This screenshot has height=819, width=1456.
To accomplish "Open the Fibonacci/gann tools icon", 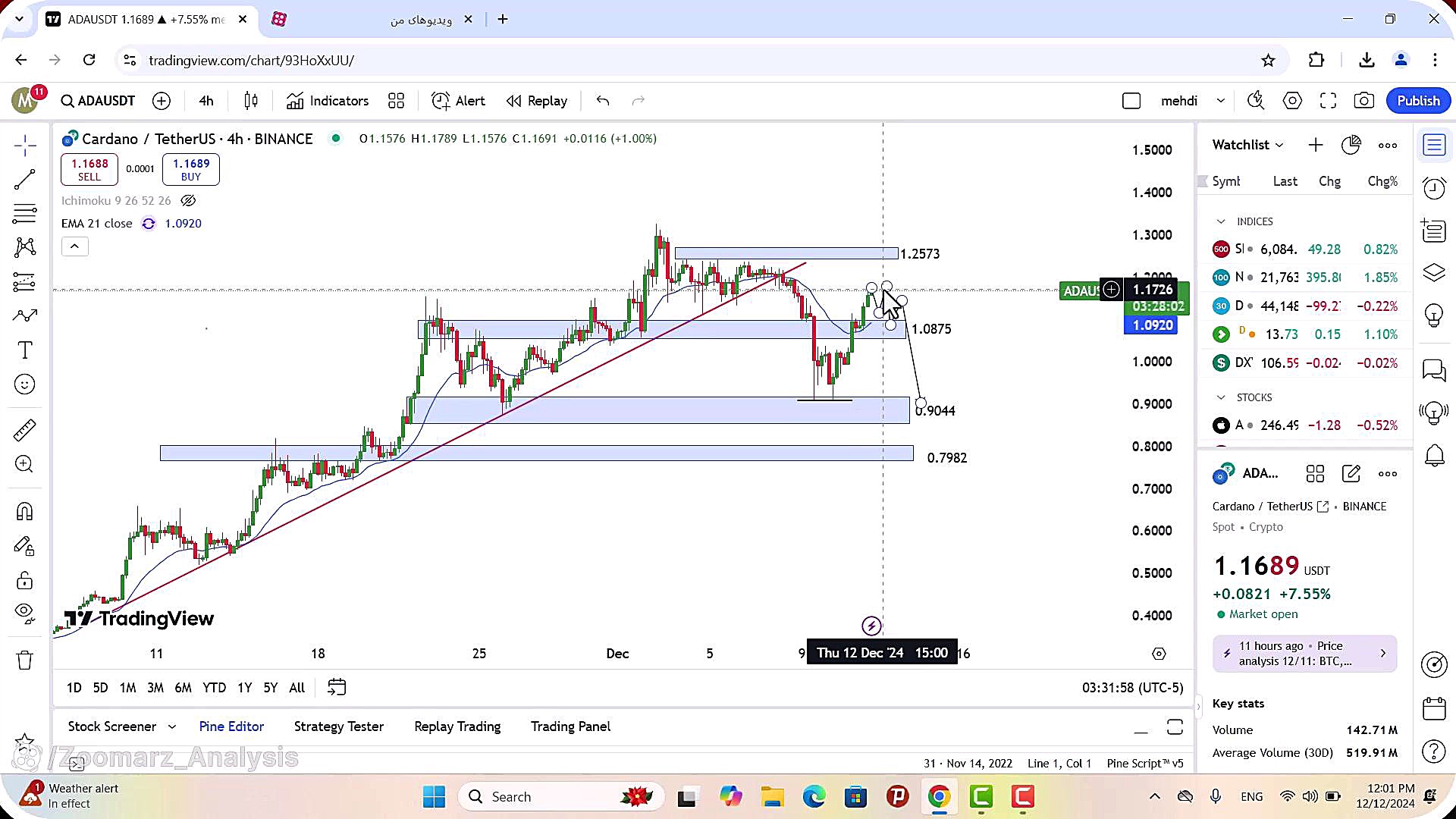I will pyautogui.click(x=24, y=214).
